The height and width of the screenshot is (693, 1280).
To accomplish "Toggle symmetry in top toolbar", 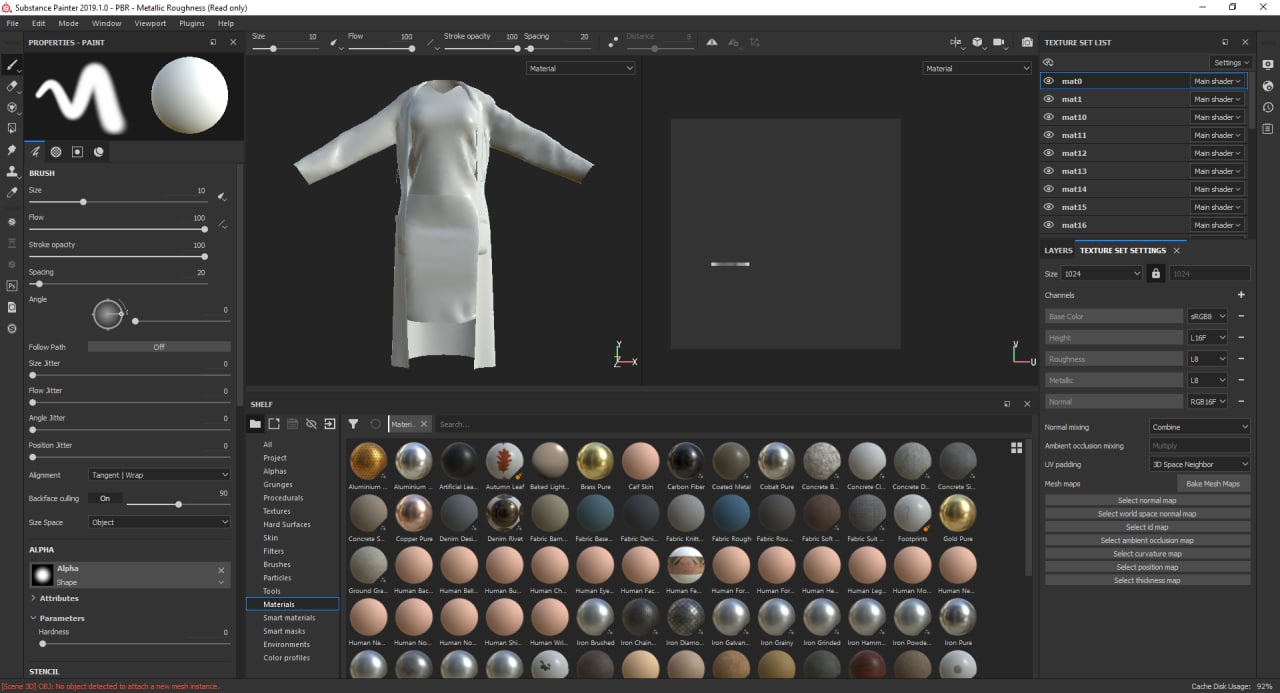I will pyautogui.click(x=711, y=42).
